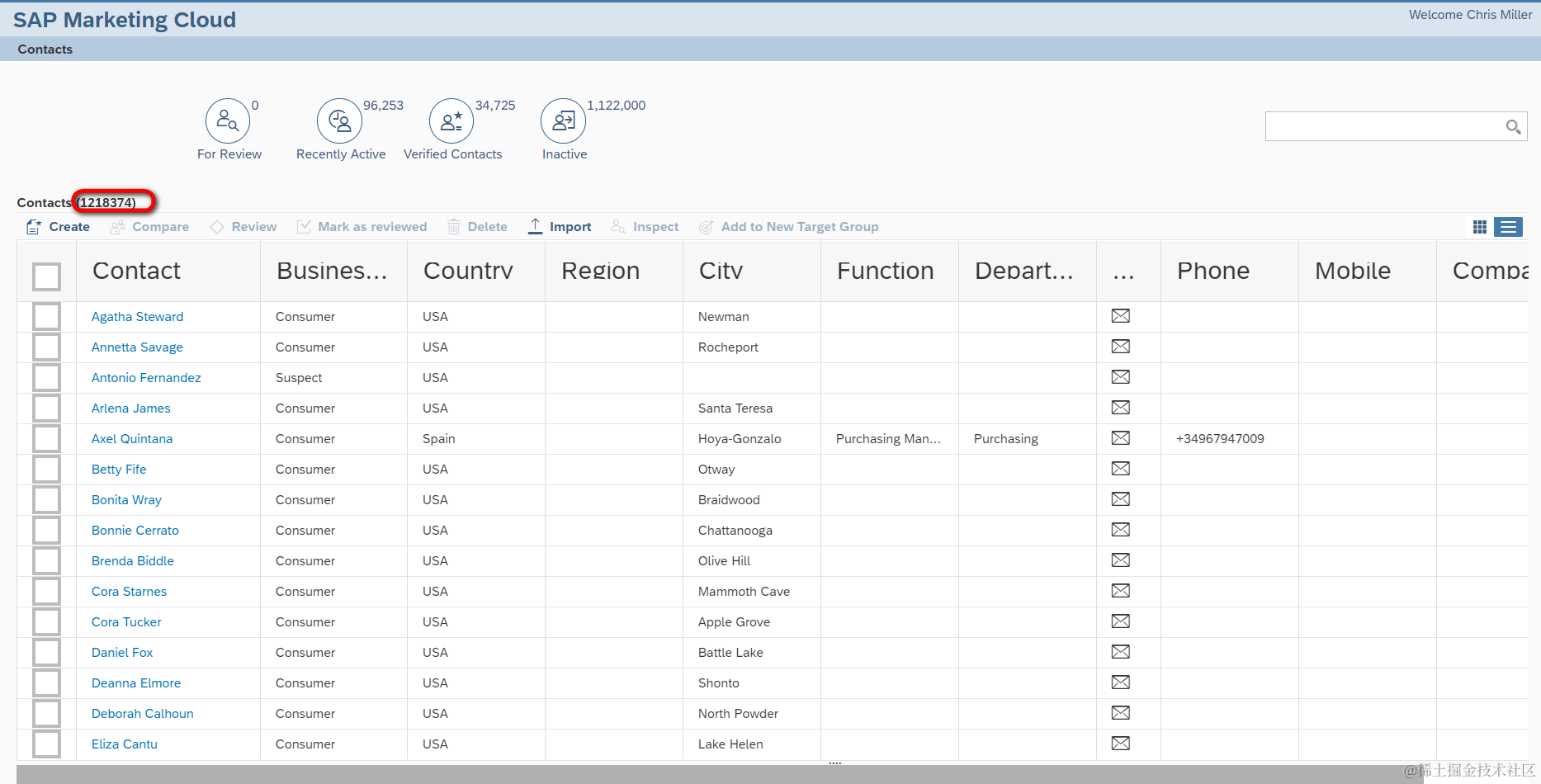Tick the select-all checkbox in table header
This screenshot has width=1541, height=784.
coord(46,276)
